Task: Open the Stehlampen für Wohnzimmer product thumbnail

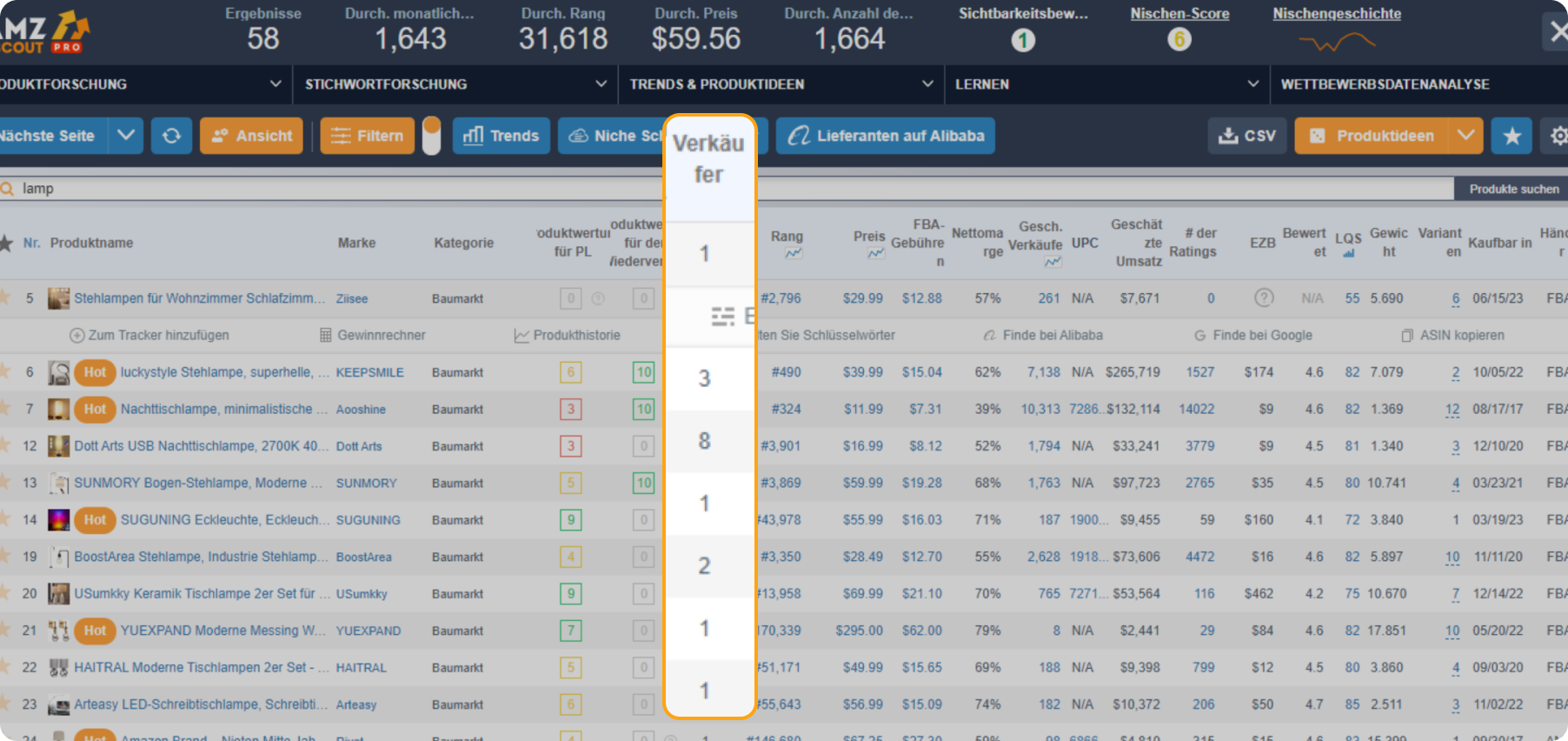Action: (x=59, y=298)
